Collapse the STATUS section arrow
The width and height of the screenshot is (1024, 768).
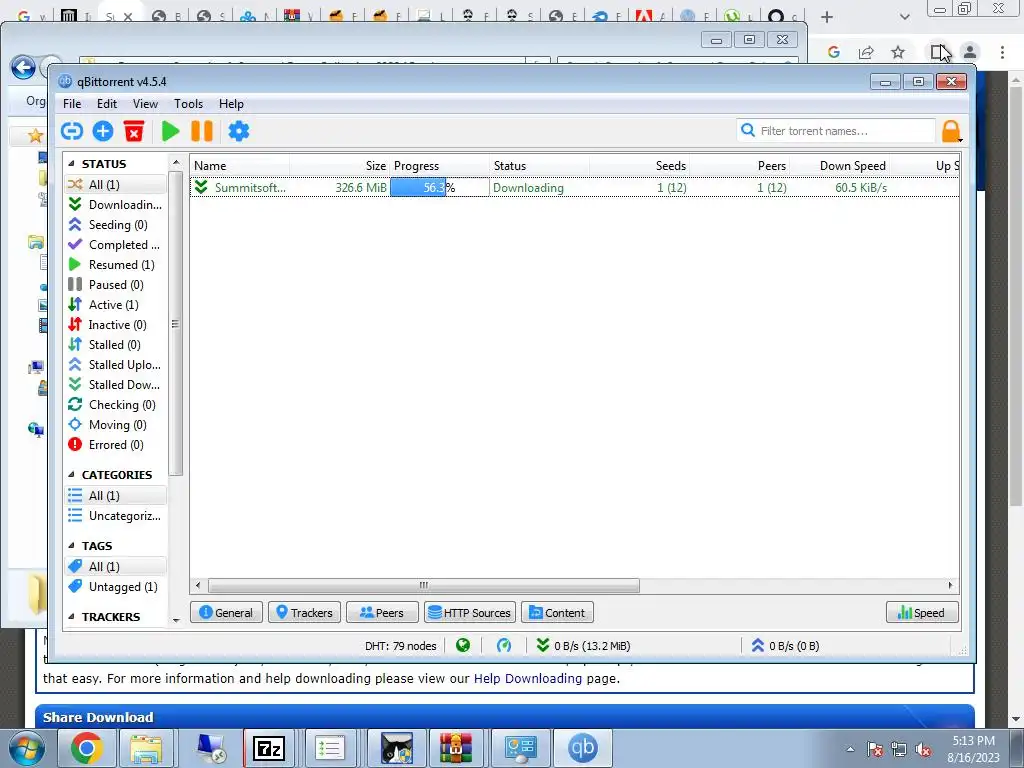pyautogui.click(x=71, y=164)
